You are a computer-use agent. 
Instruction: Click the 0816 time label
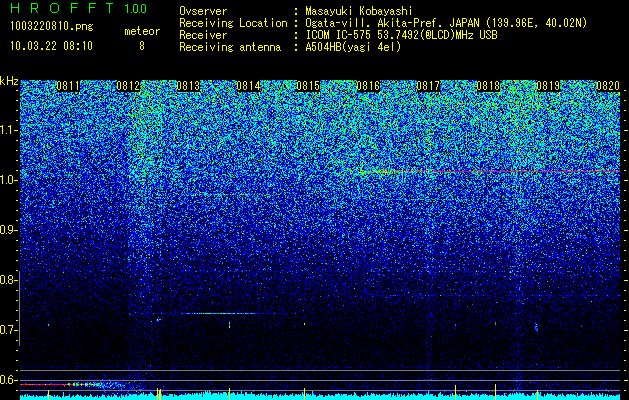pos(368,86)
